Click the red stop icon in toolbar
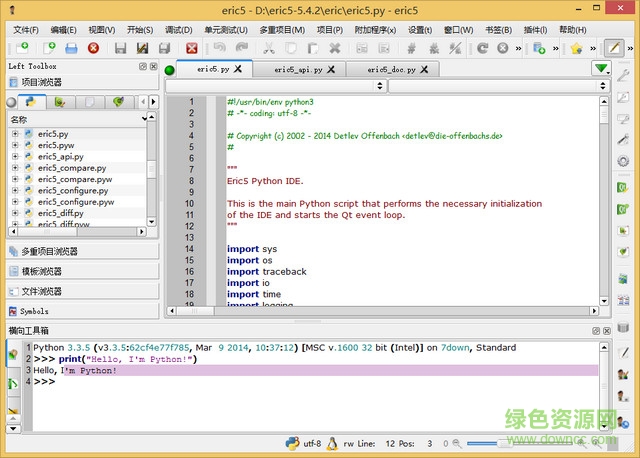640x458 pixels. (x=93, y=48)
